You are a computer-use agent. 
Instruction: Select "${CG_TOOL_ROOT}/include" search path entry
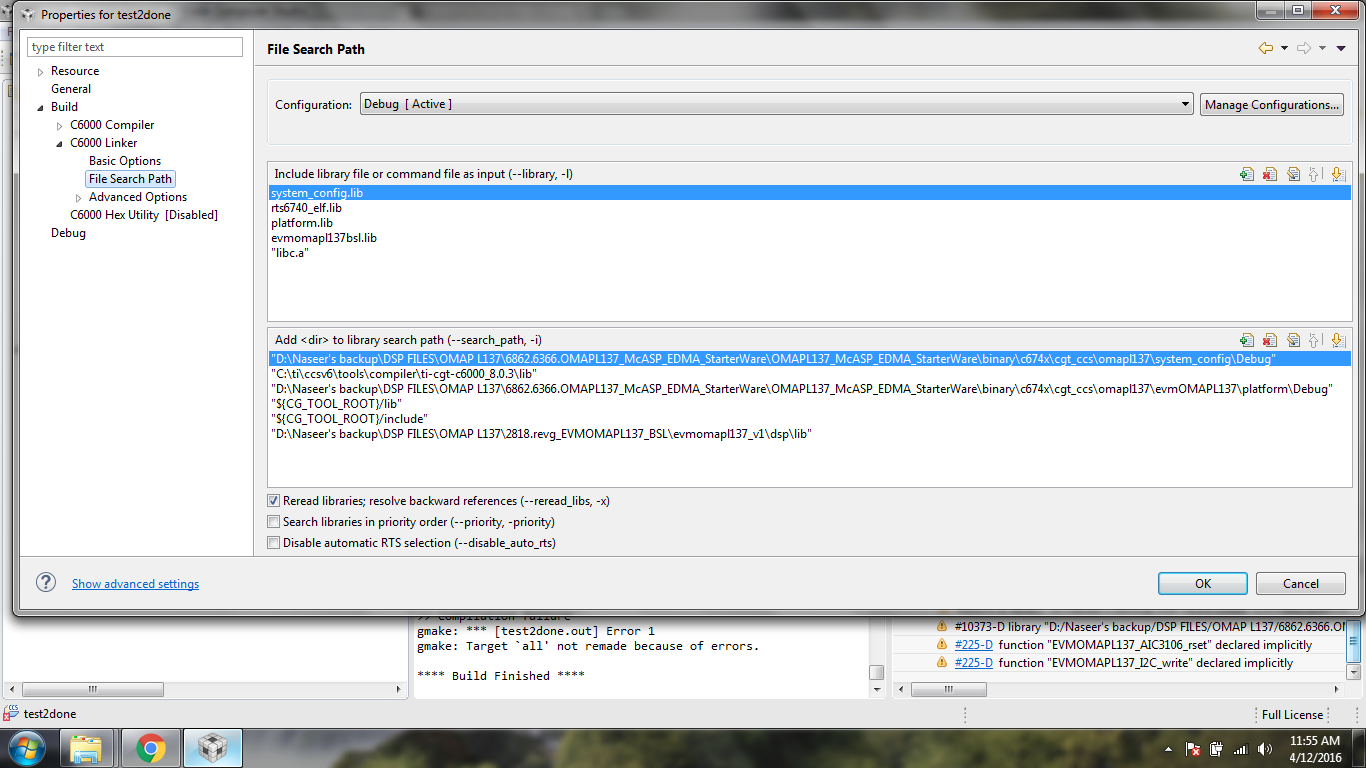[810, 419]
